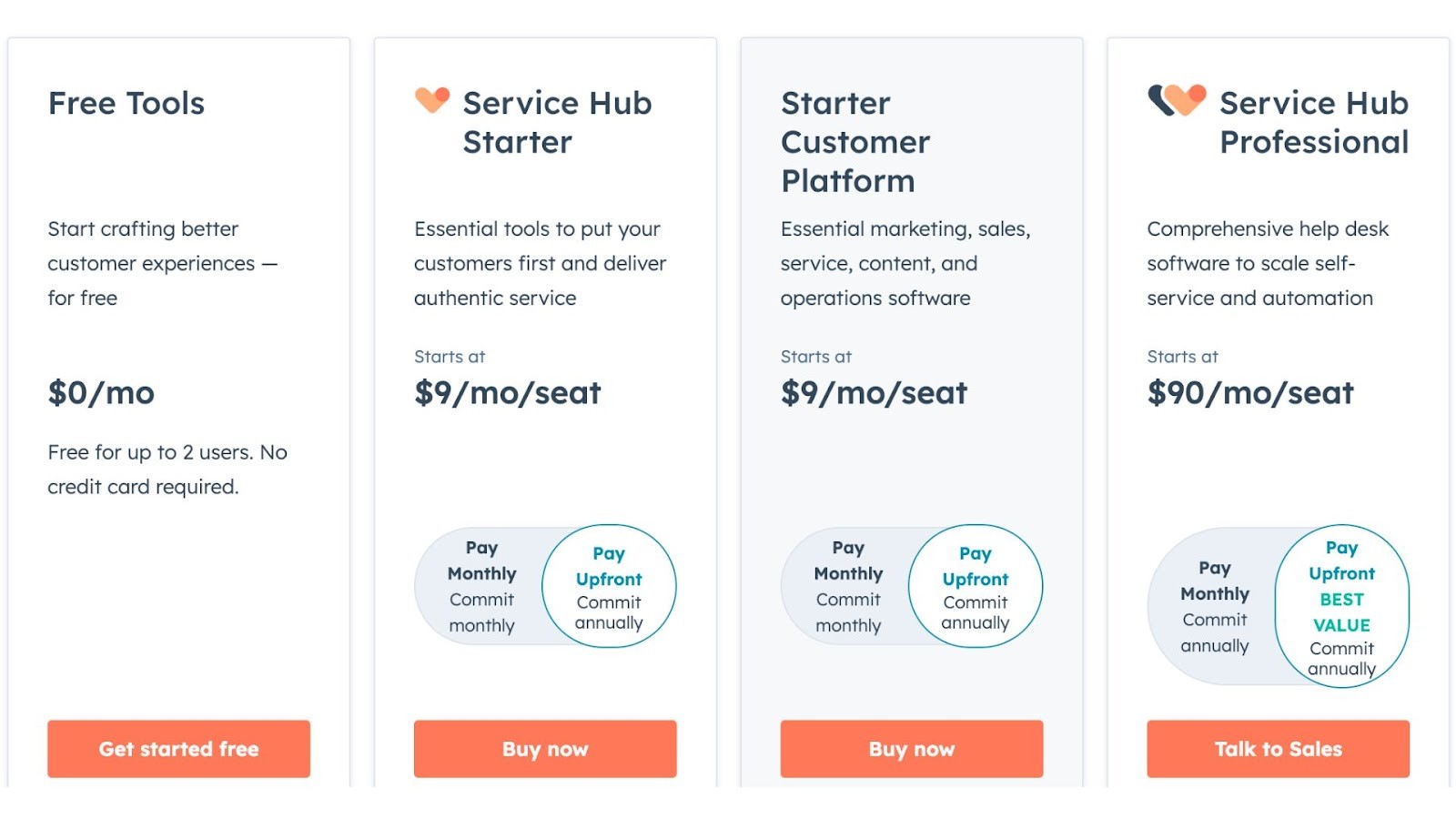Click the $90/mo/seat price text

point(1249,393)
